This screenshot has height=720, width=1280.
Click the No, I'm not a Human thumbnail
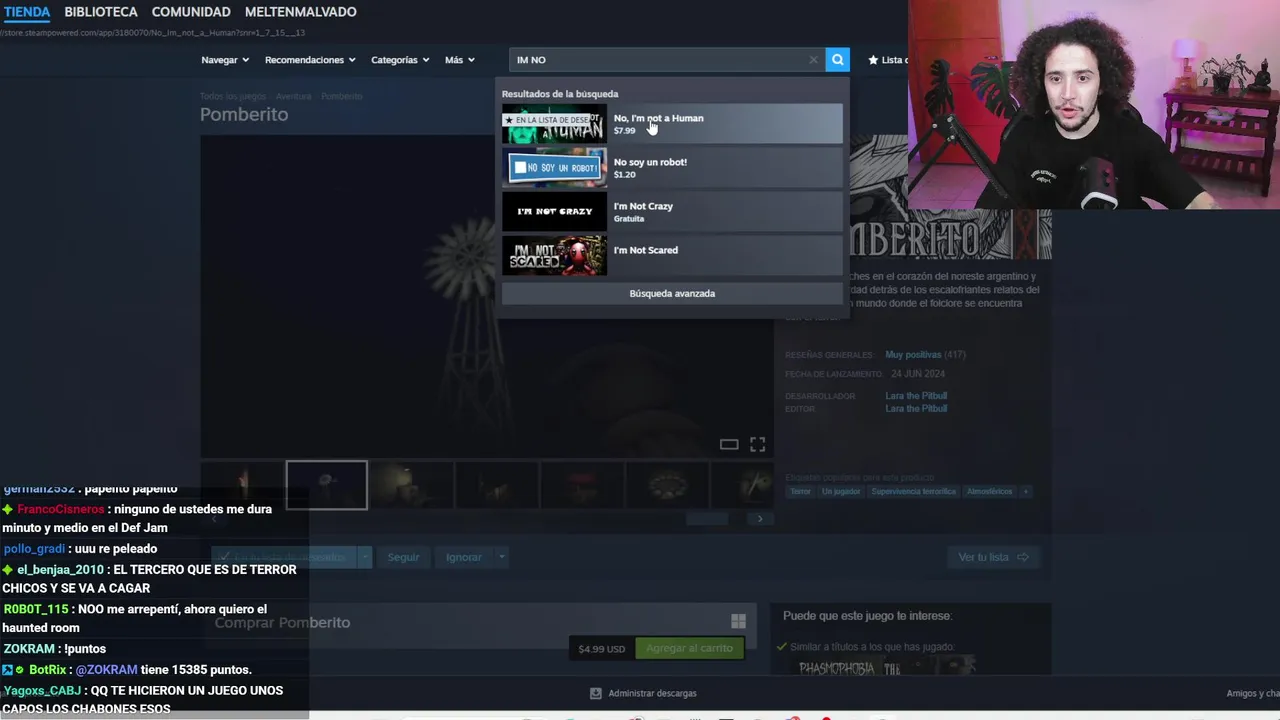pos(554,124)
